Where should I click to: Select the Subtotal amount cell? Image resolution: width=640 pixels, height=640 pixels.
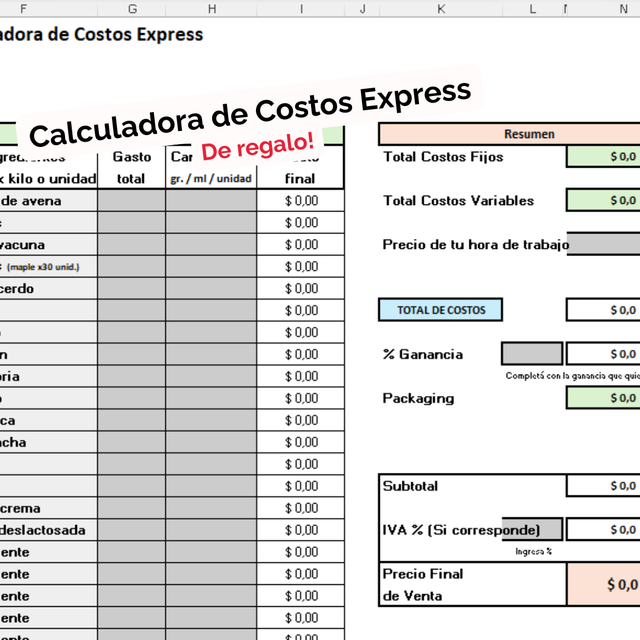(603, 486)
